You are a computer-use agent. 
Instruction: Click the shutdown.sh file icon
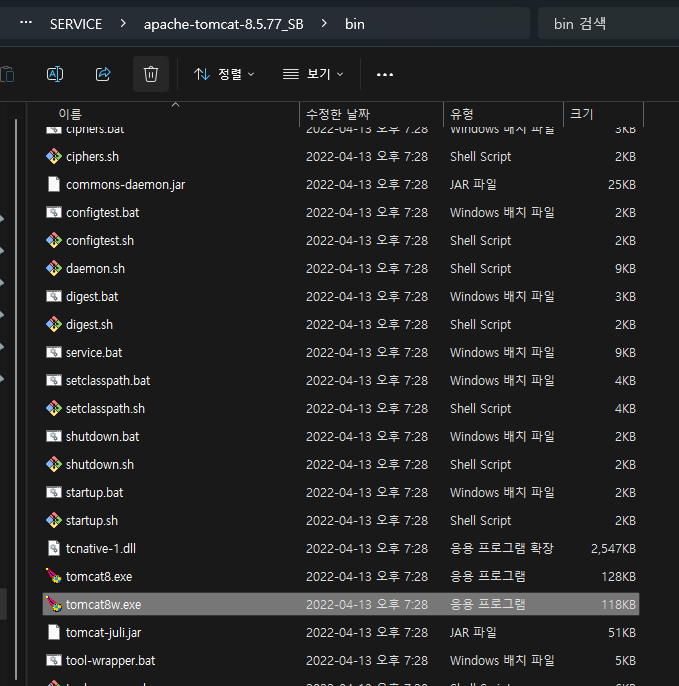(54, 464)
